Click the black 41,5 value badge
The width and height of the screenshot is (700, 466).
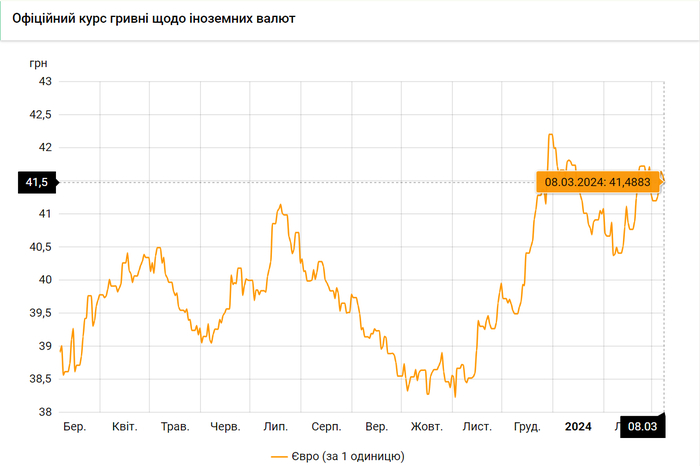36,182
